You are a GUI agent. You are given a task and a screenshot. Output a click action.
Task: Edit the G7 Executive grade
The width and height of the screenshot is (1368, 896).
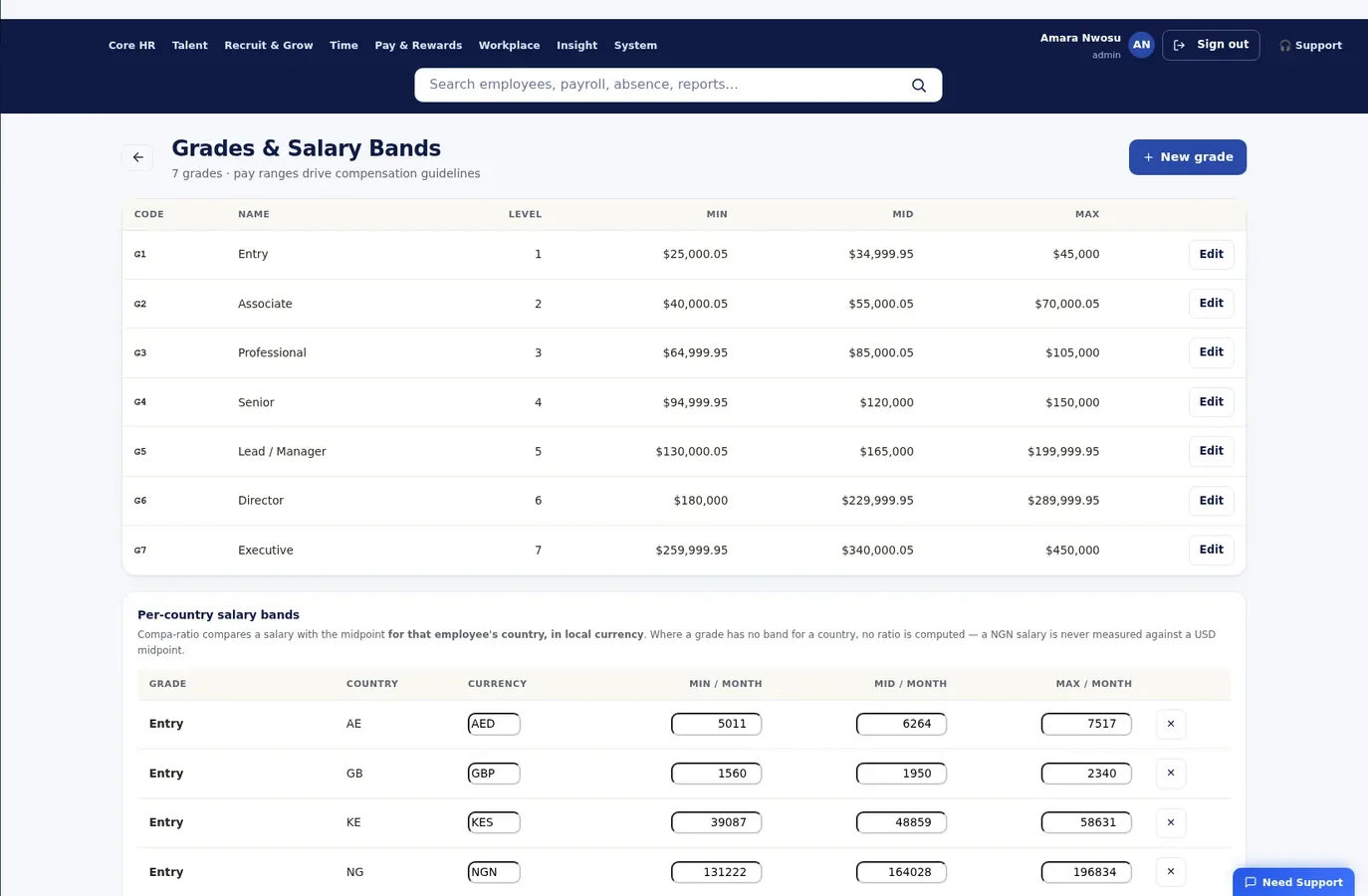pos(1211,550)
